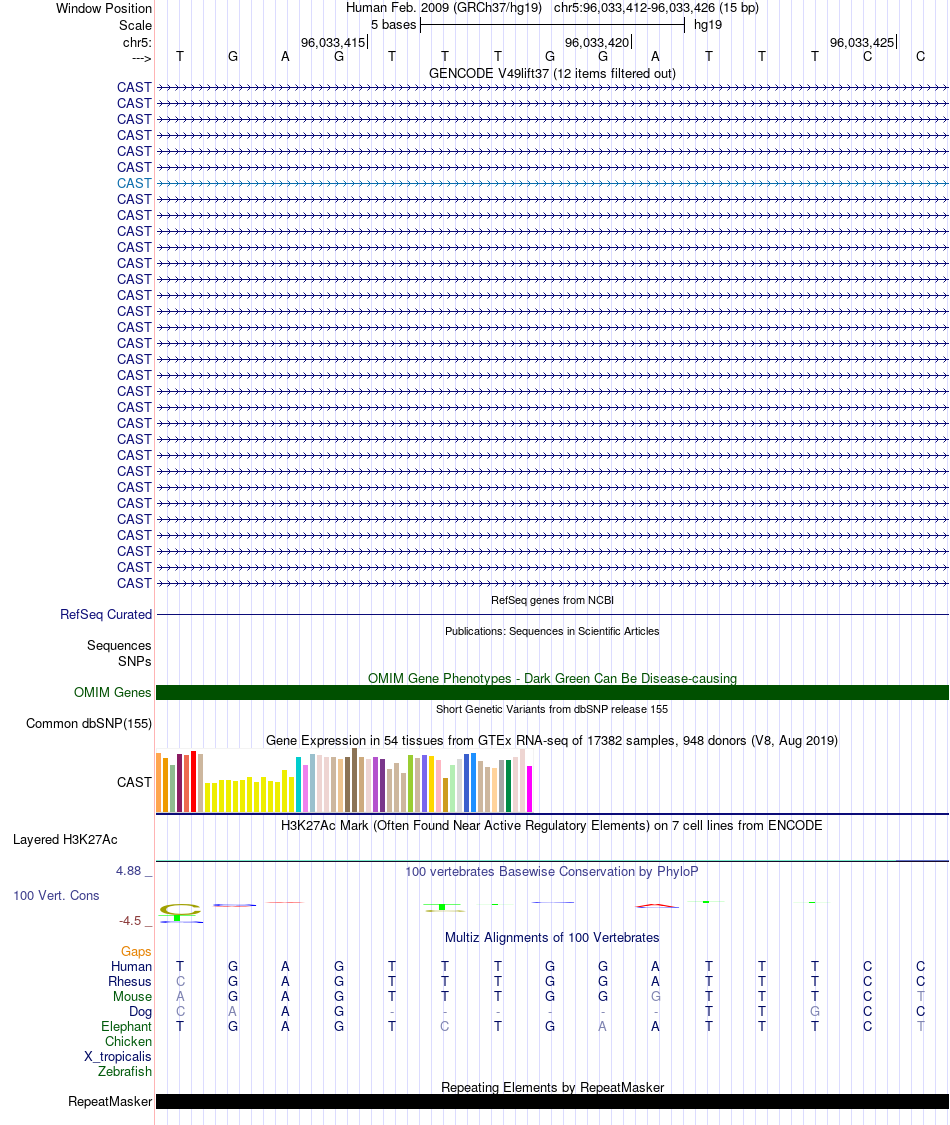Screen dimensions: 950x1125
Task: Open 'Publications: Sequences in Scientific Articles' title
Action: pyautogui.click(x=552, y=631)
